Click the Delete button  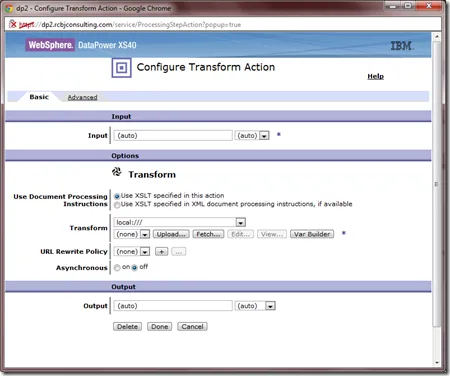click(x=127, y=327)
